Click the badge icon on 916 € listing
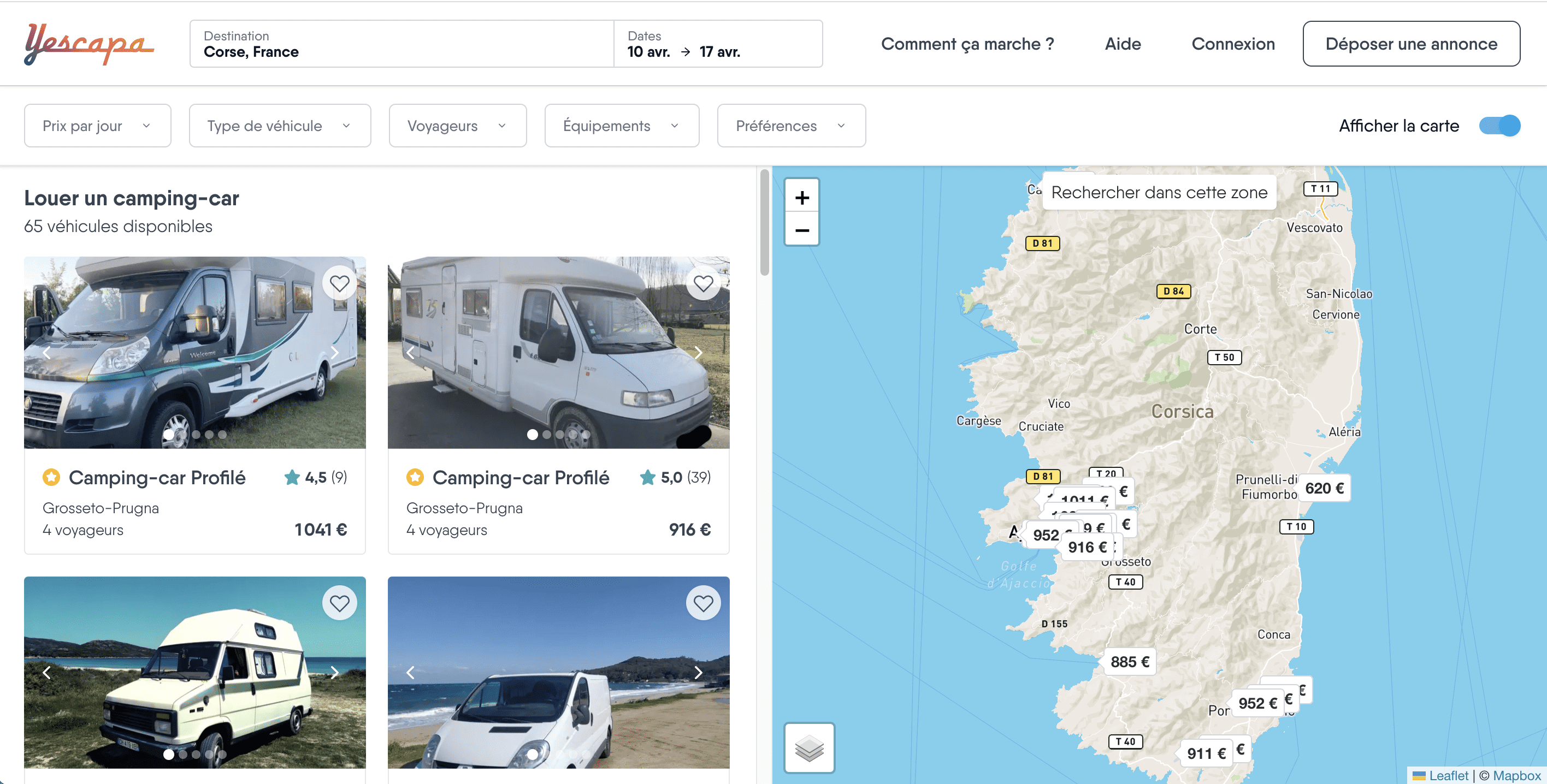This screenshot has height=784, width=1547. coord(415,477)
